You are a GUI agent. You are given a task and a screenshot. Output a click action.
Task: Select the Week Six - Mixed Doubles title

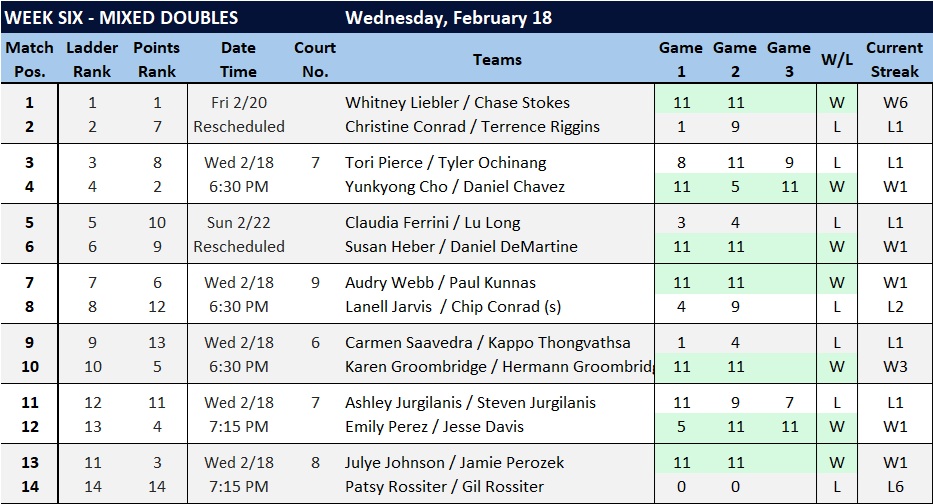click(x=122, y=18)
